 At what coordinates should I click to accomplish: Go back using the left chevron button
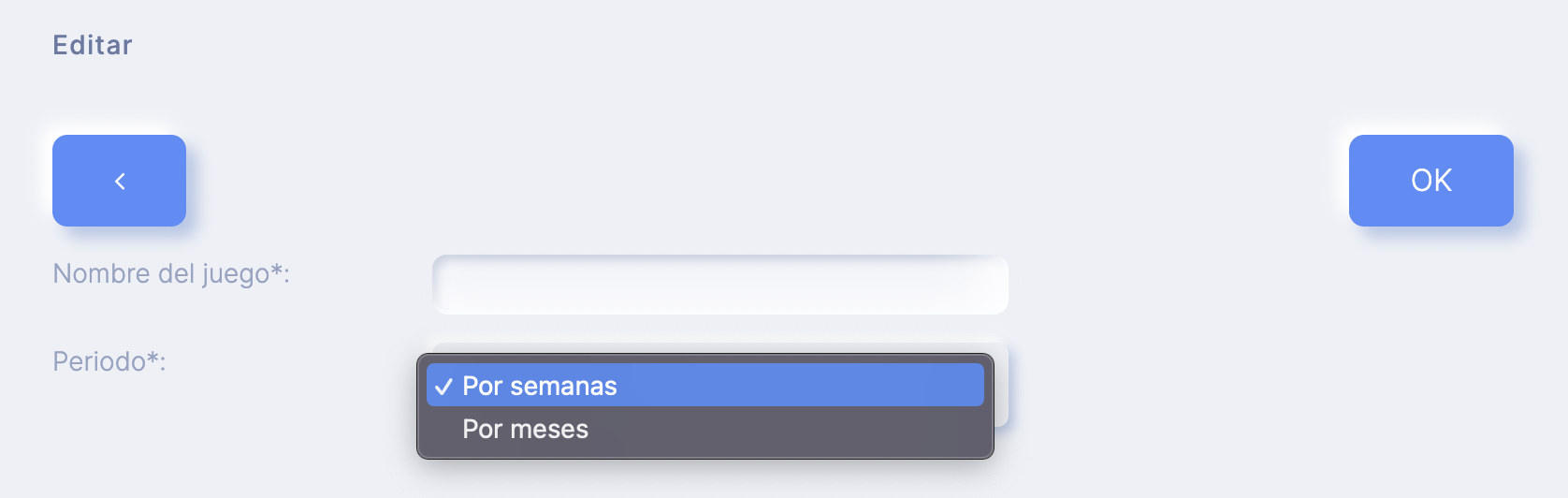[119, 181]
